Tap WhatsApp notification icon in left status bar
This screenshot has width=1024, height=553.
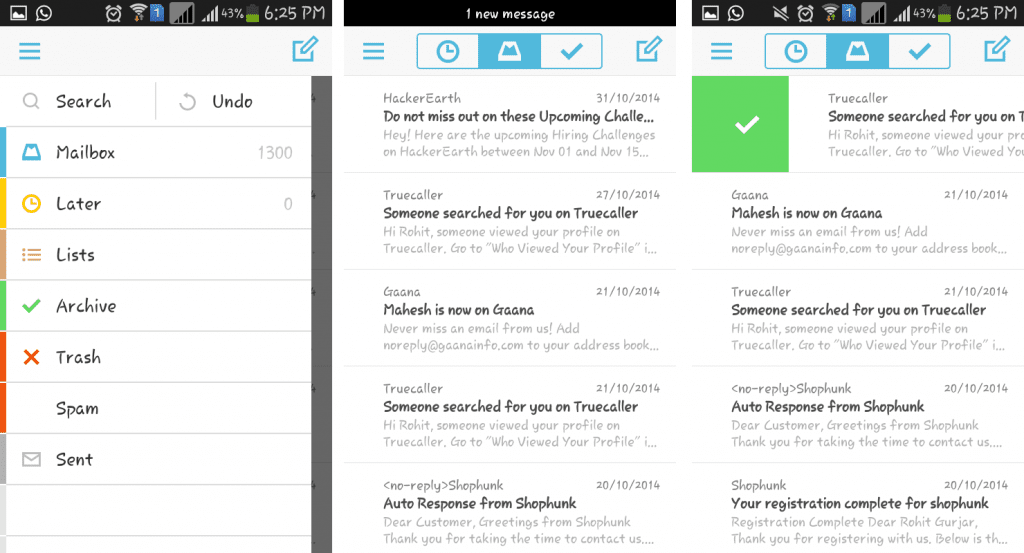point(44,13)
